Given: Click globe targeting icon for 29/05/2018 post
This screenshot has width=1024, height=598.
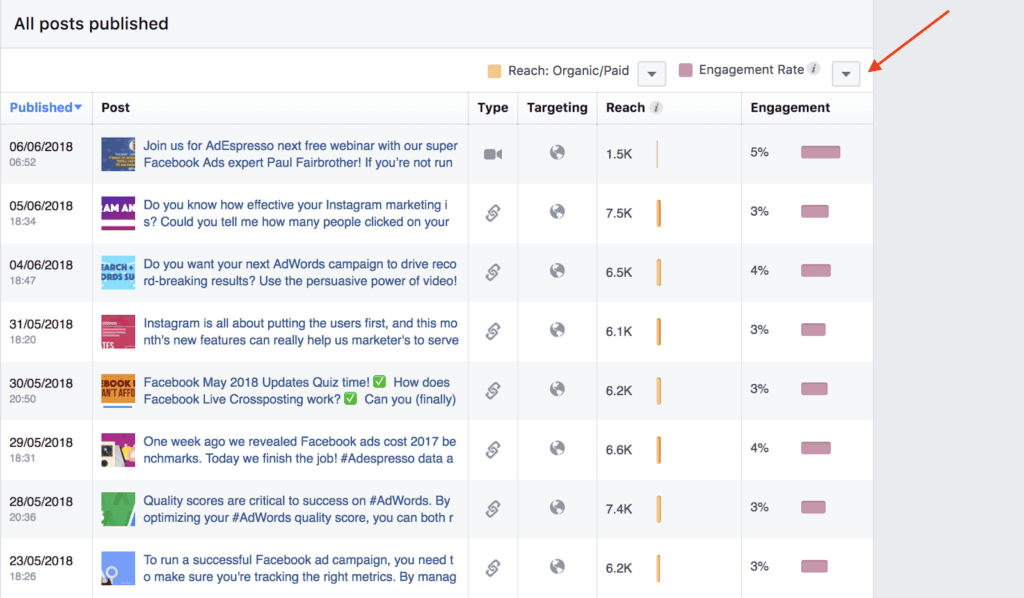Looking at the screenshot, I should 557,448.
